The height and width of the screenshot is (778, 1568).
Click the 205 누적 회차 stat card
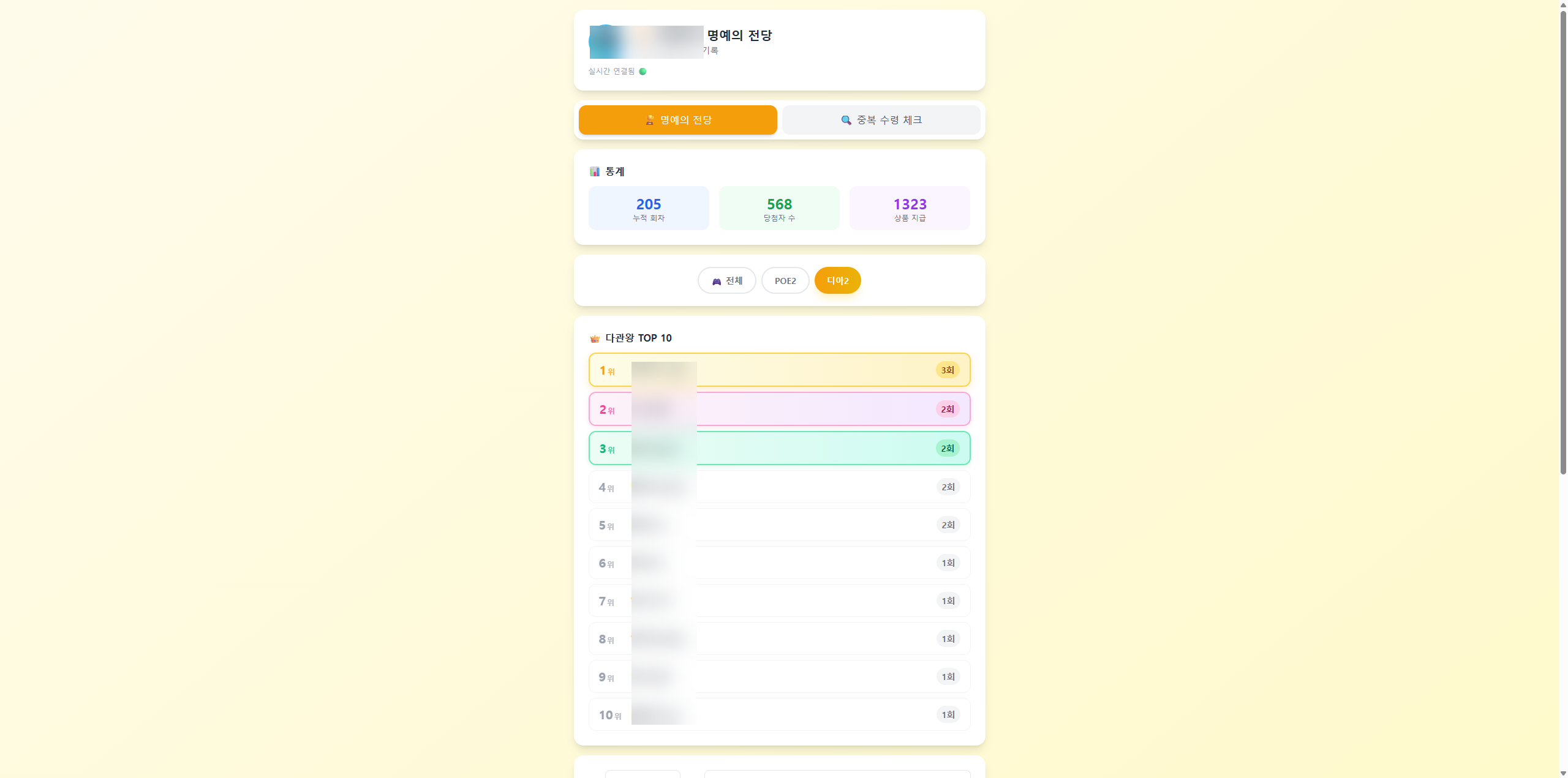649,208
